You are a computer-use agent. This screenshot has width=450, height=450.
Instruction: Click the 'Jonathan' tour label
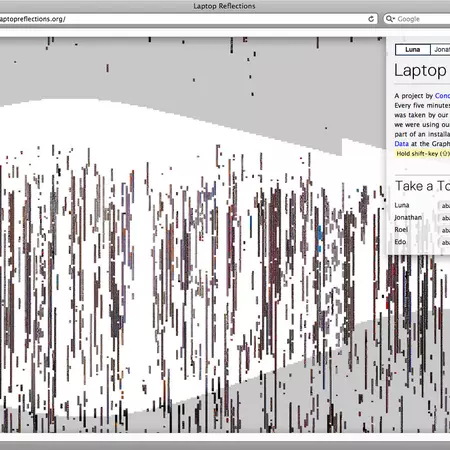click(x=408, y=218)
